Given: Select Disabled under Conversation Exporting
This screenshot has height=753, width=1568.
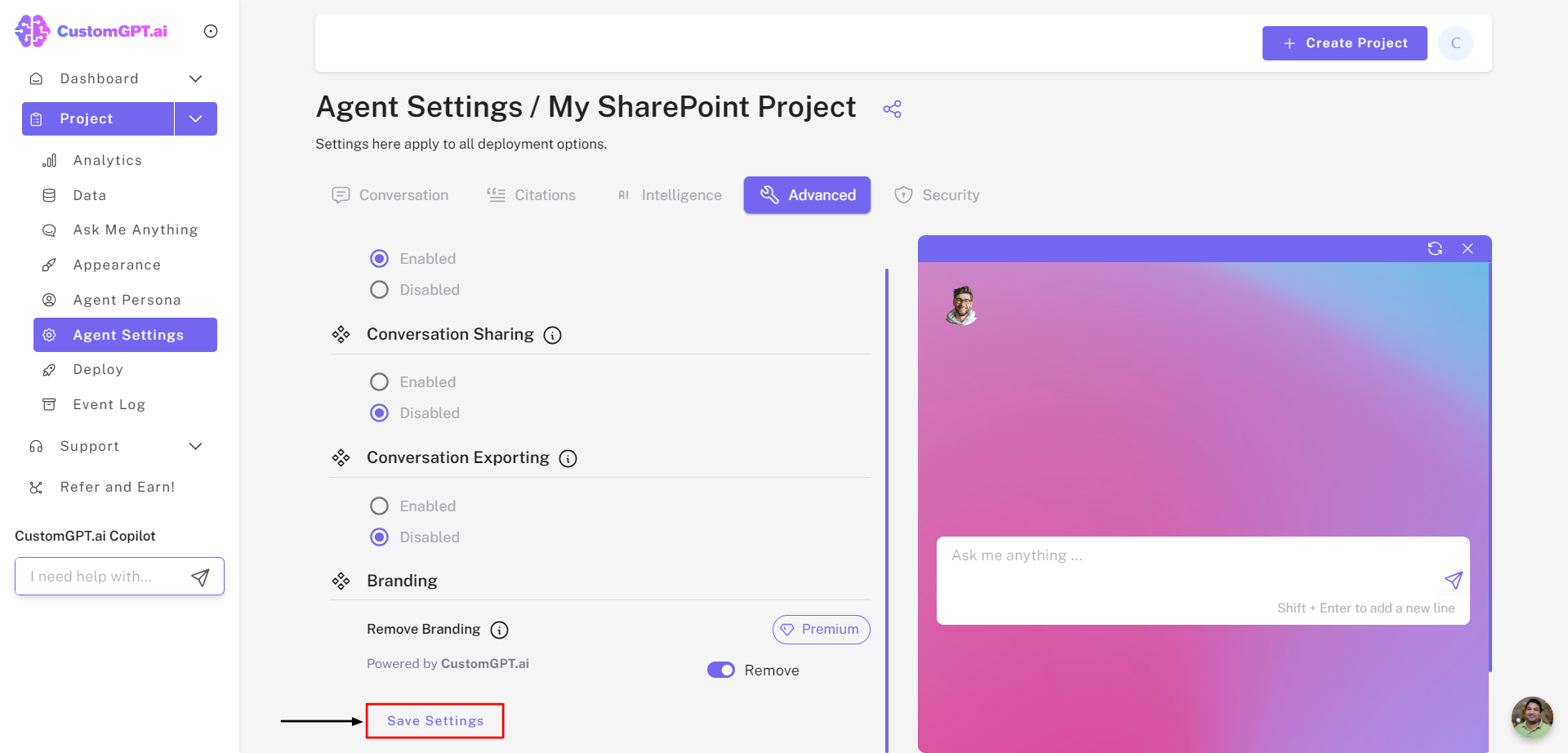Looking at the screenshot, I should pos(379,537).
